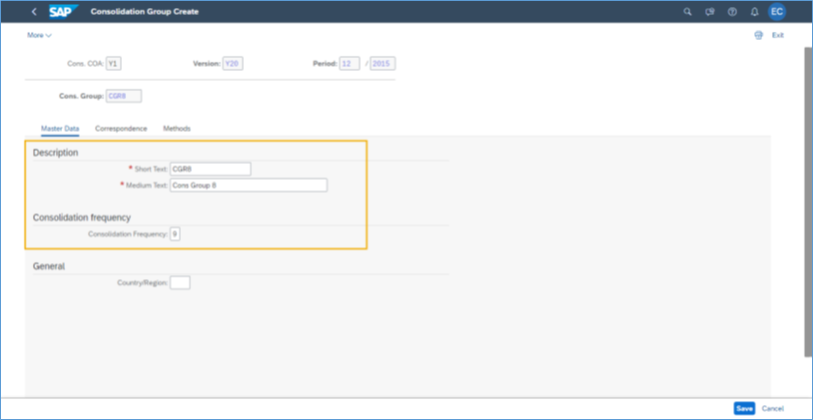813x420 pixels.
Task: Click the Save button
Action: click(744, 408)
